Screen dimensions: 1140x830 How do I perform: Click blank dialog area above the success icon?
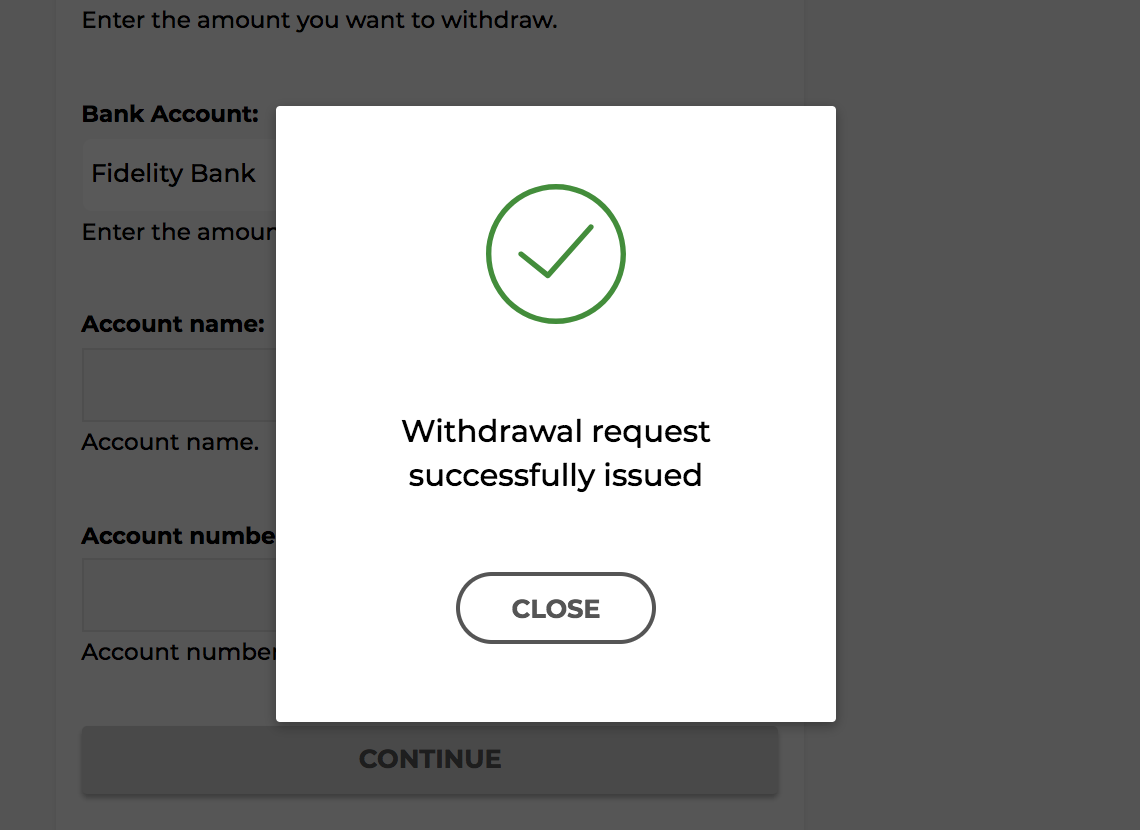pos(555,143)
